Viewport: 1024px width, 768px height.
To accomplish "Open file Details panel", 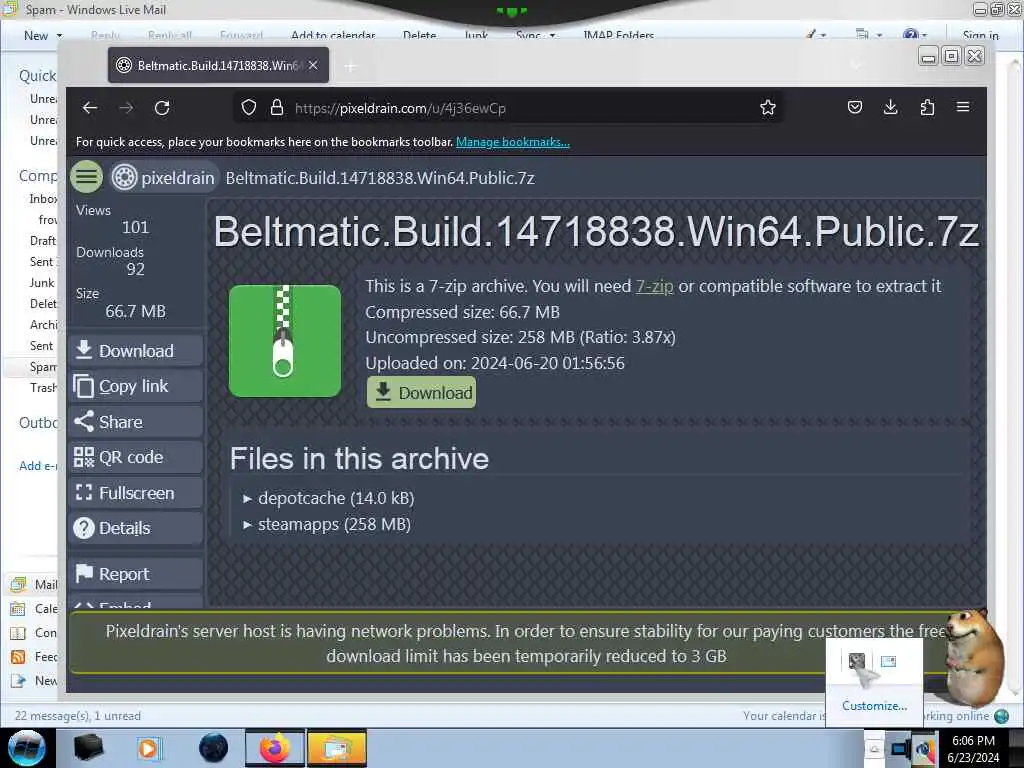I will [135, 528].
